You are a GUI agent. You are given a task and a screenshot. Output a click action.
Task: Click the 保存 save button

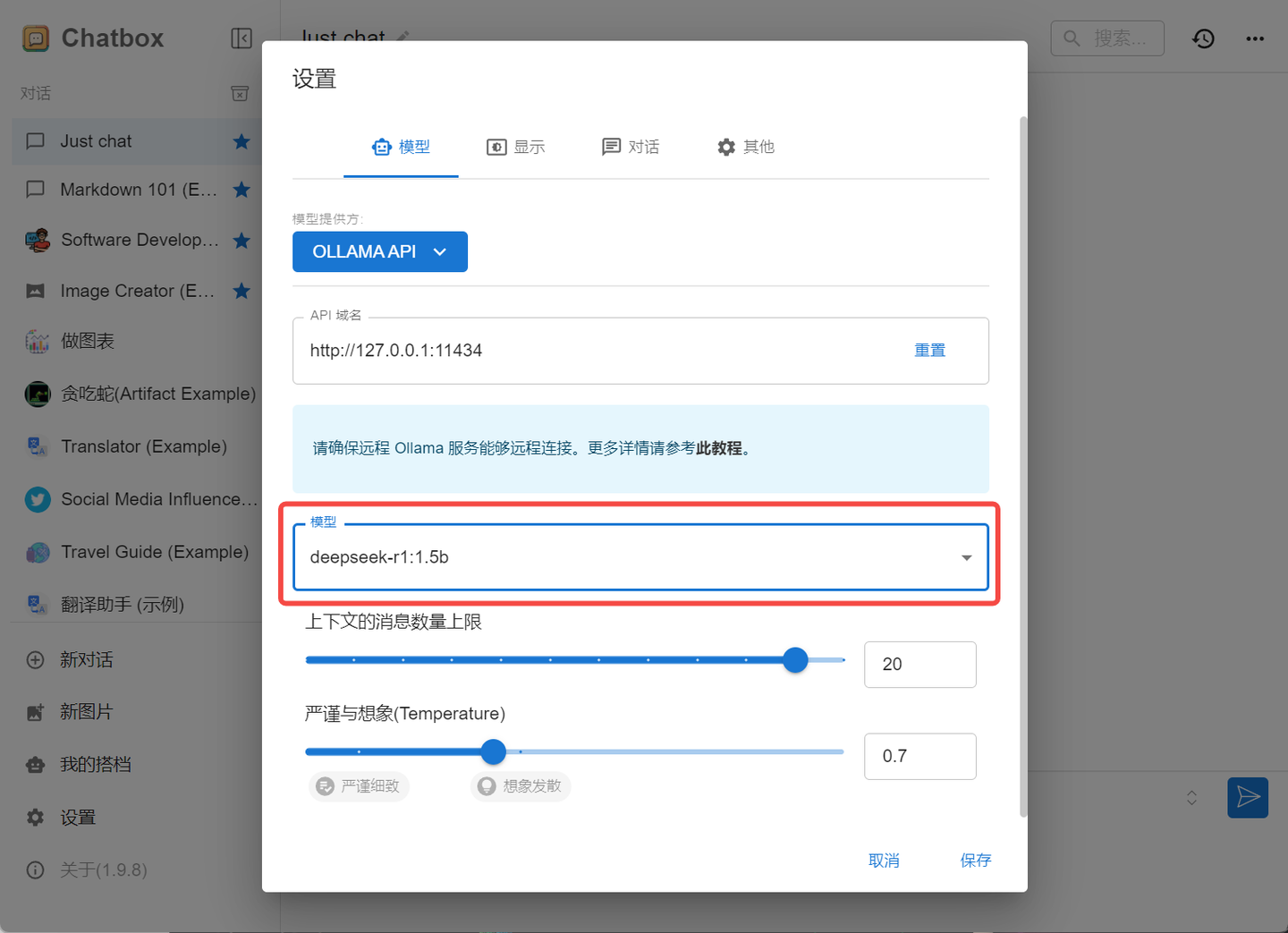point(975,860)
